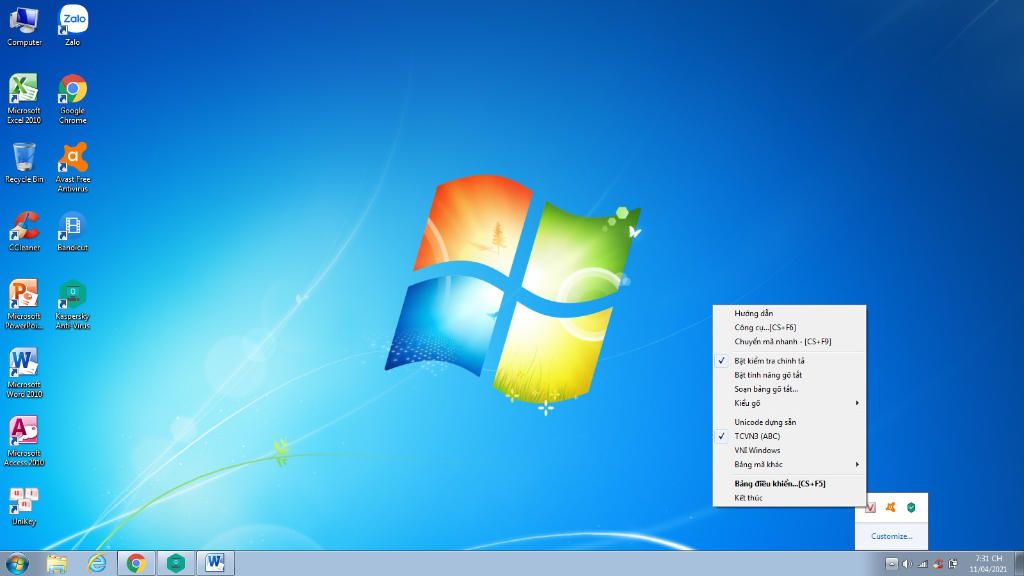Image resolution: width=1024 pixels, height=576 pixels.
Task: Select Bandicut desktop shortcut
Action: 72,232
